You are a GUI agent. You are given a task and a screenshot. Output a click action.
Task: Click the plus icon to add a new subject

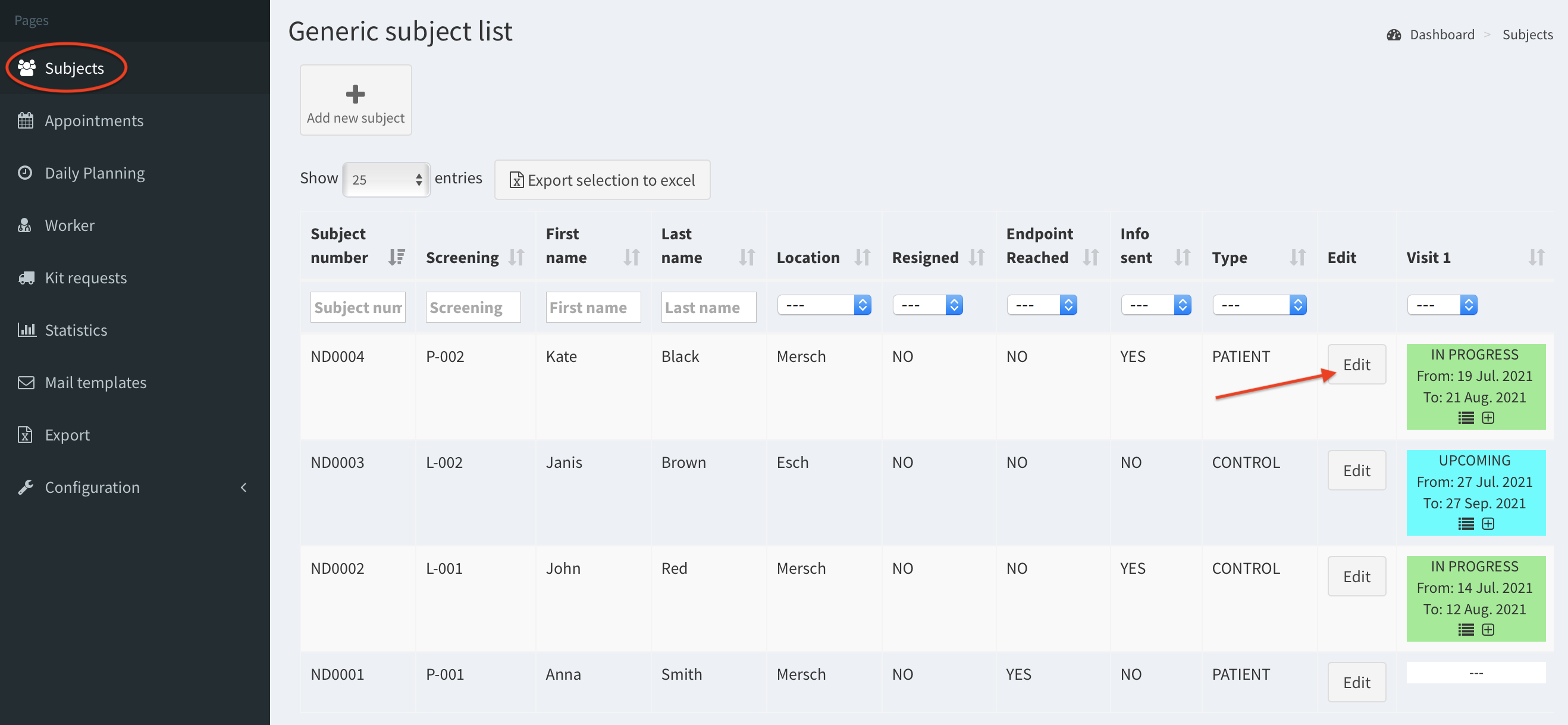[355, 95]
